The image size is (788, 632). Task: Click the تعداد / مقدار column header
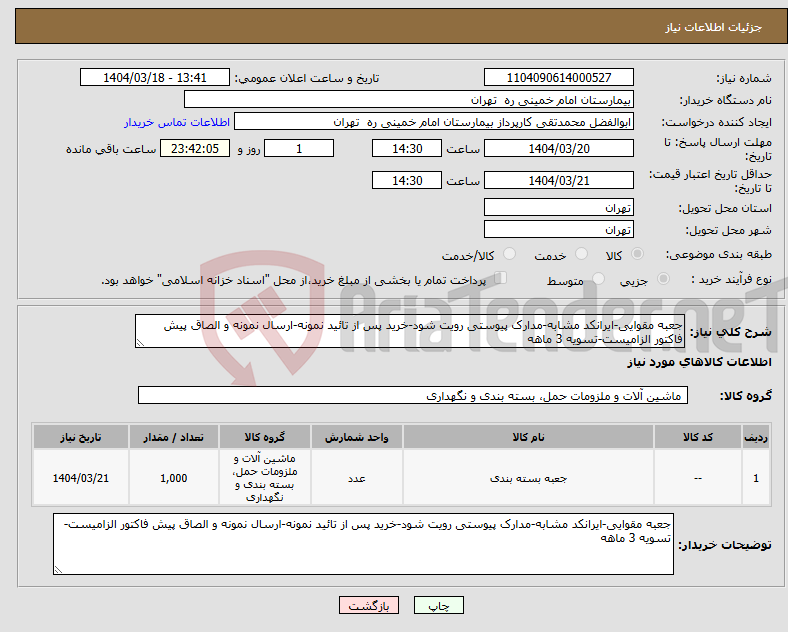(x=173, y=437)
